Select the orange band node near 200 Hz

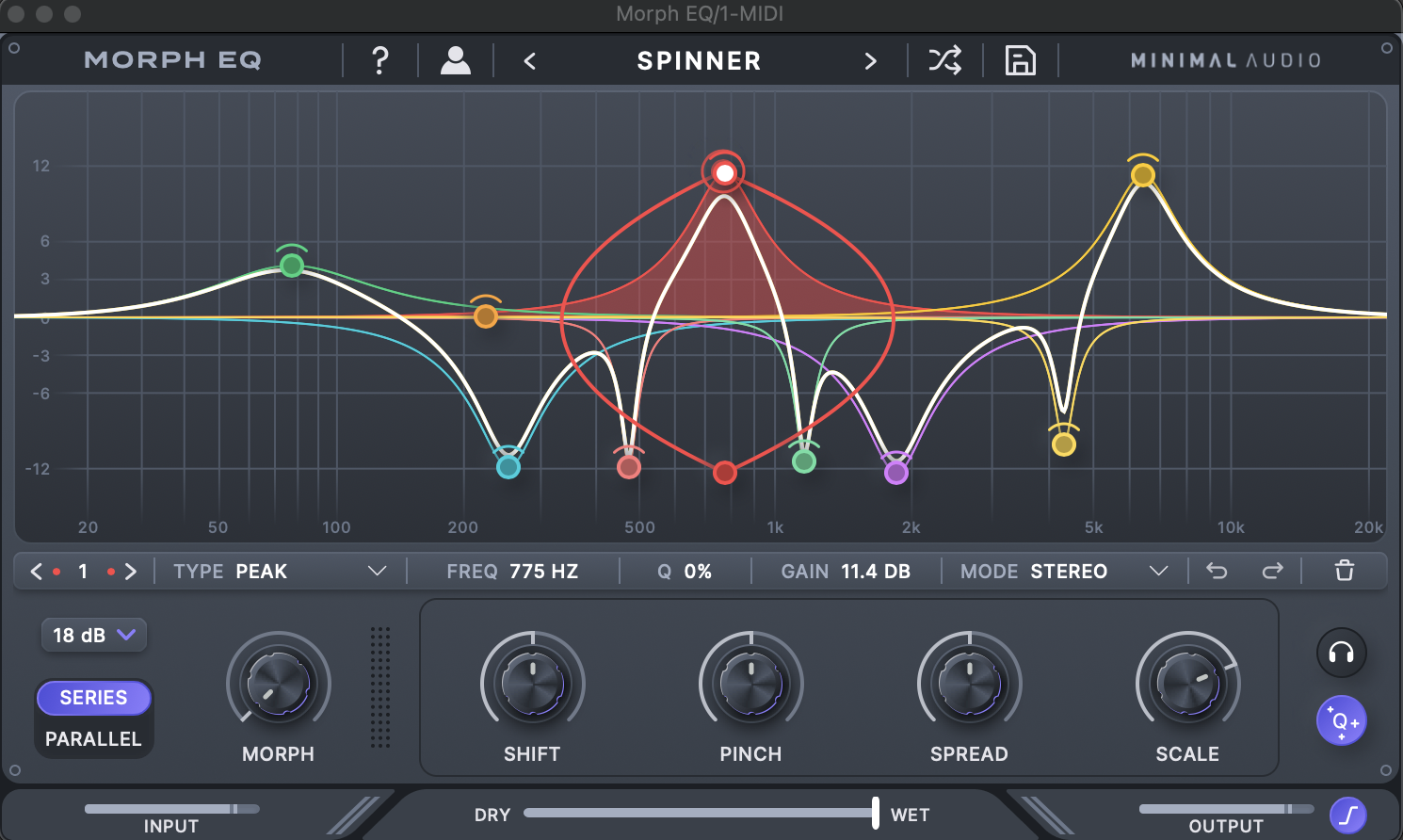click(486, 315)
